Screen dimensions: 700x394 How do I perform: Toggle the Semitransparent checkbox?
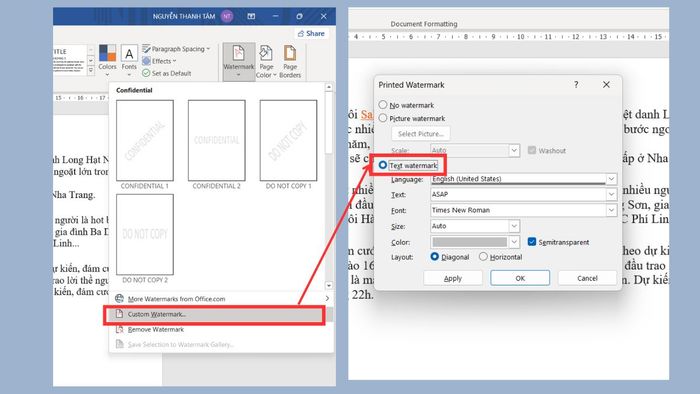pos(532,242)
